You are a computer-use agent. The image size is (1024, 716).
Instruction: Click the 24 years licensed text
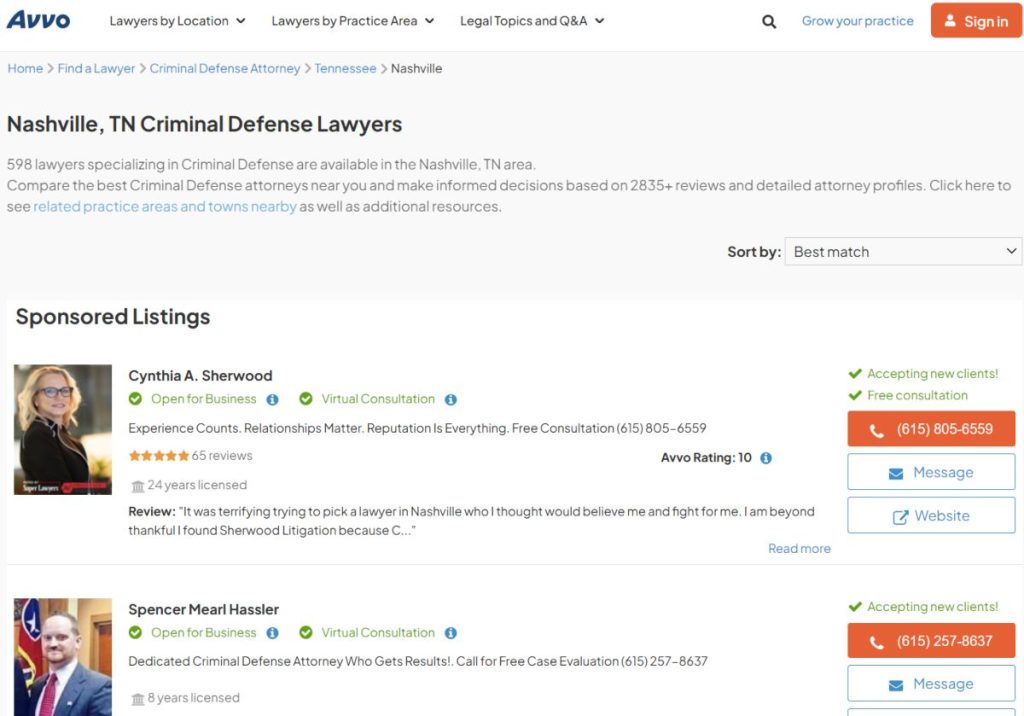click(x=197, y=485)
